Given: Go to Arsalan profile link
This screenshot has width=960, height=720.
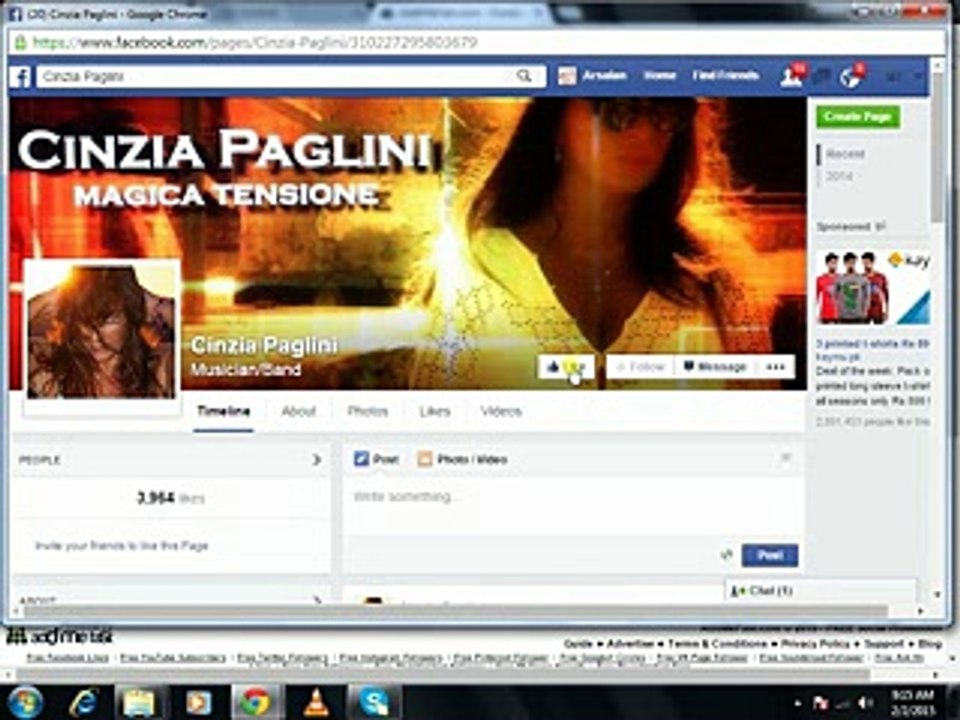Looking at the screenshot, I should 604,75.
